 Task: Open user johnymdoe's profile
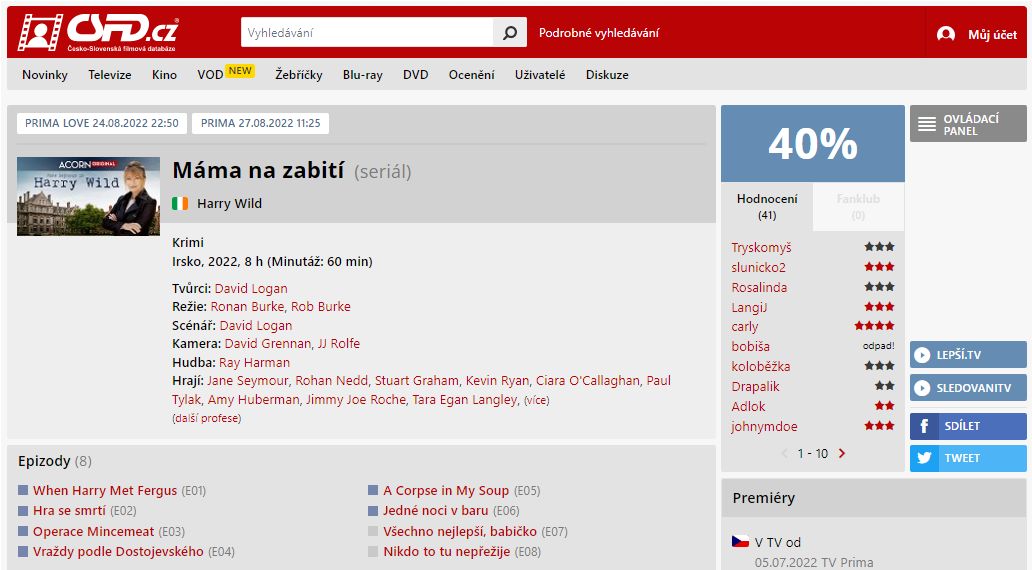point(764,427)
